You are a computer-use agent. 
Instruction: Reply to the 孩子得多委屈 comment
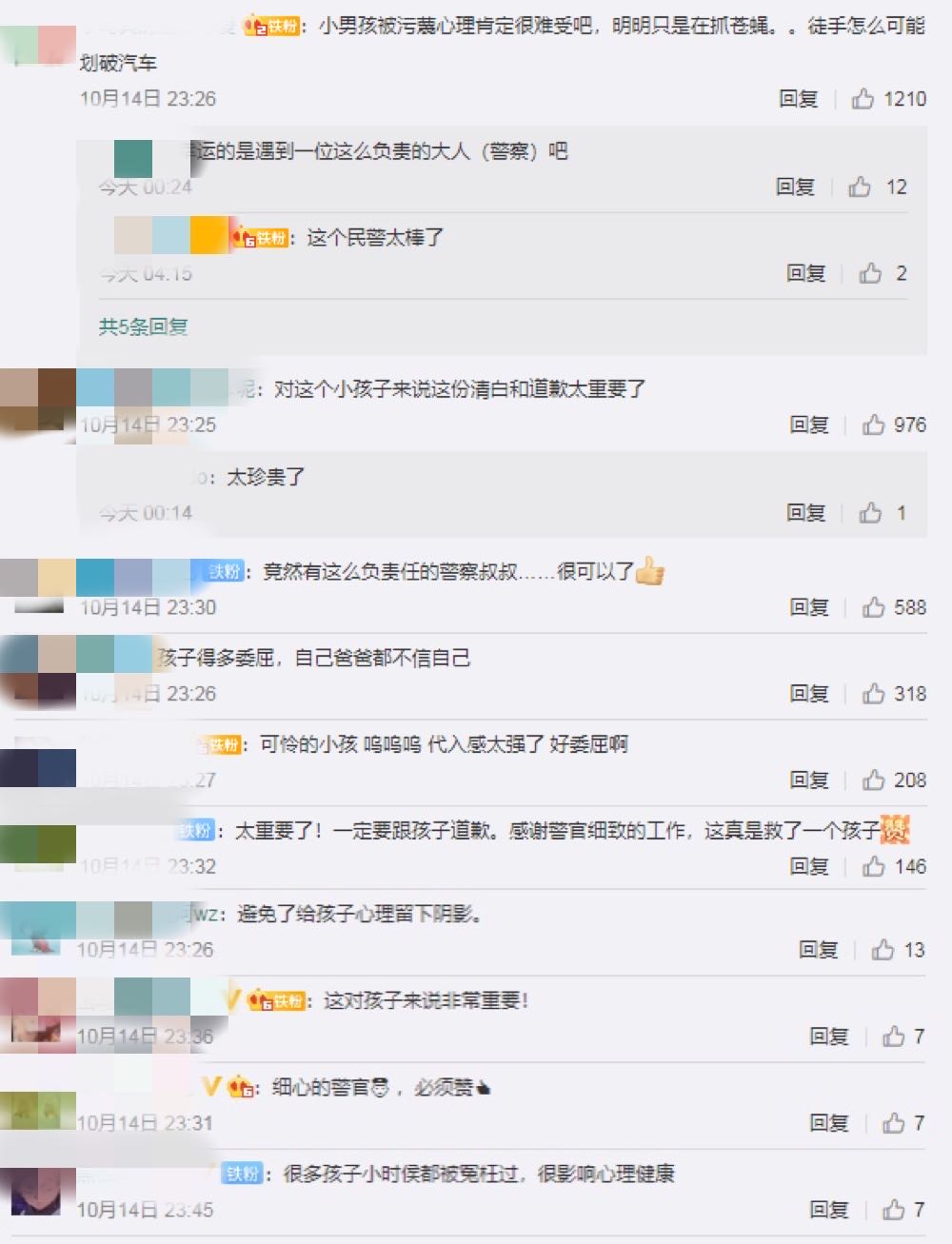[808, 694]
